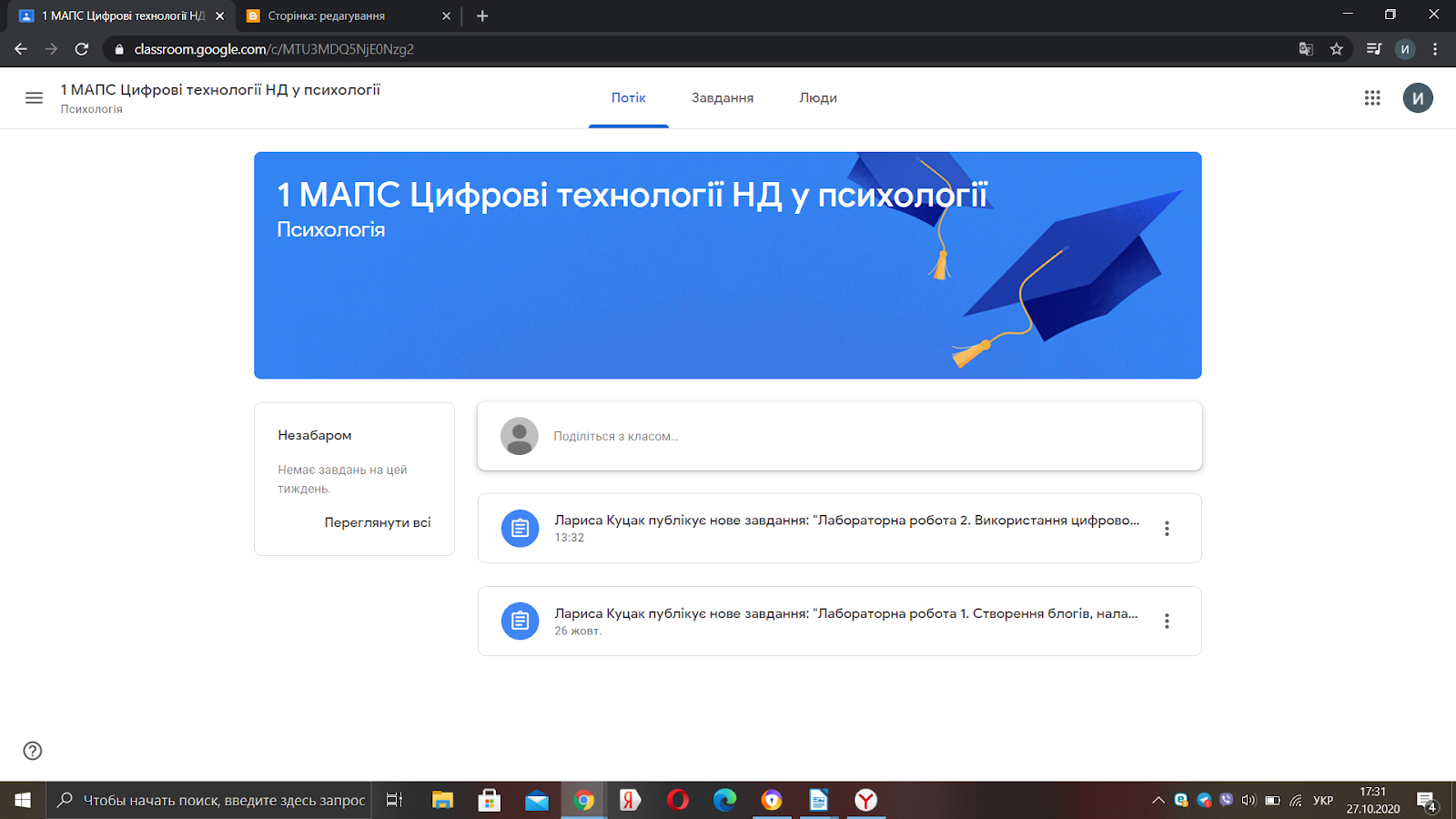Select the 1 МАПС Цифрові технології browser tab
Image resolution: width=1456 pixels, height=819 pixels.
pos(120,15)
